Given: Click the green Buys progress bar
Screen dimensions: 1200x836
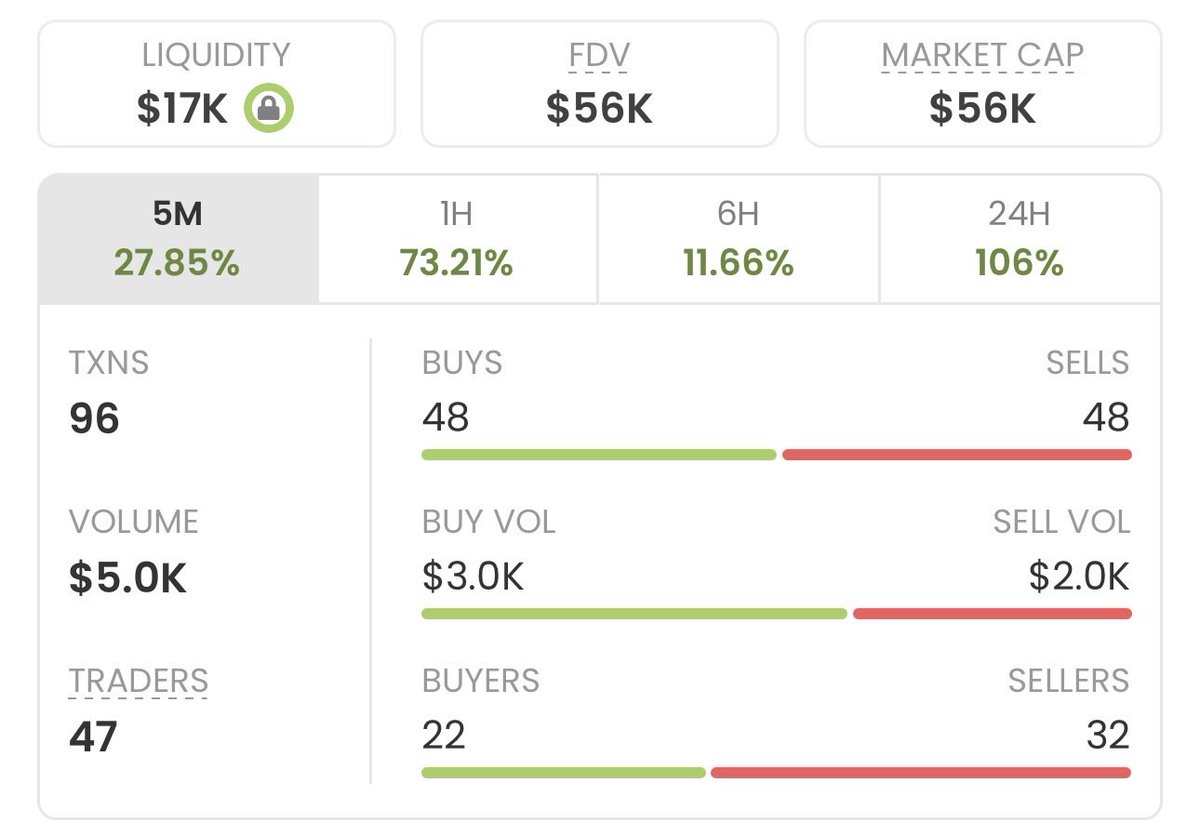Looking at the screenshot, I should click(599, 455).
